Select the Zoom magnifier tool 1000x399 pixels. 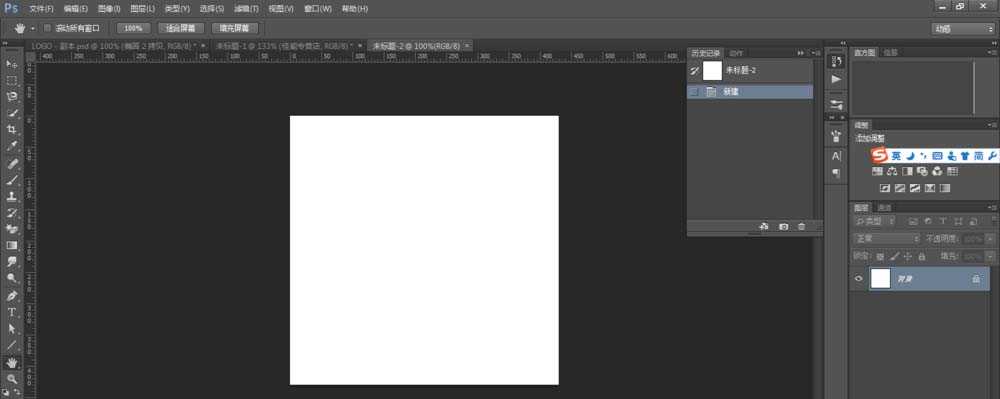tap(11, 379)
